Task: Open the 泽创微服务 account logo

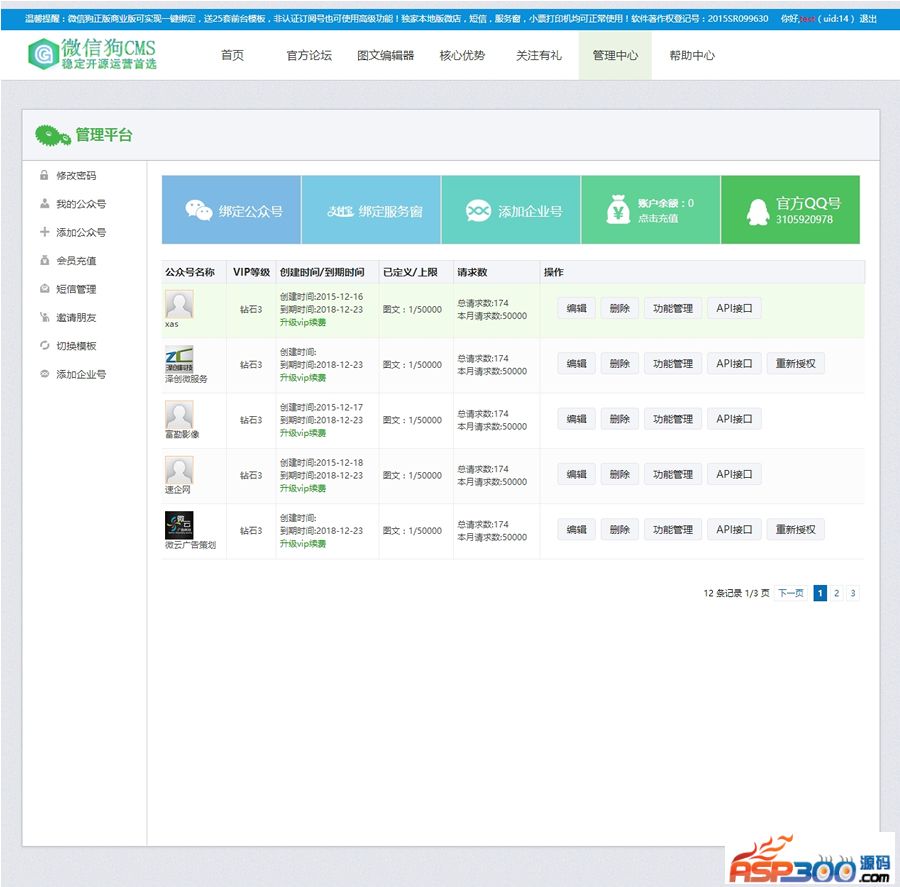Action: pos(179,359)
